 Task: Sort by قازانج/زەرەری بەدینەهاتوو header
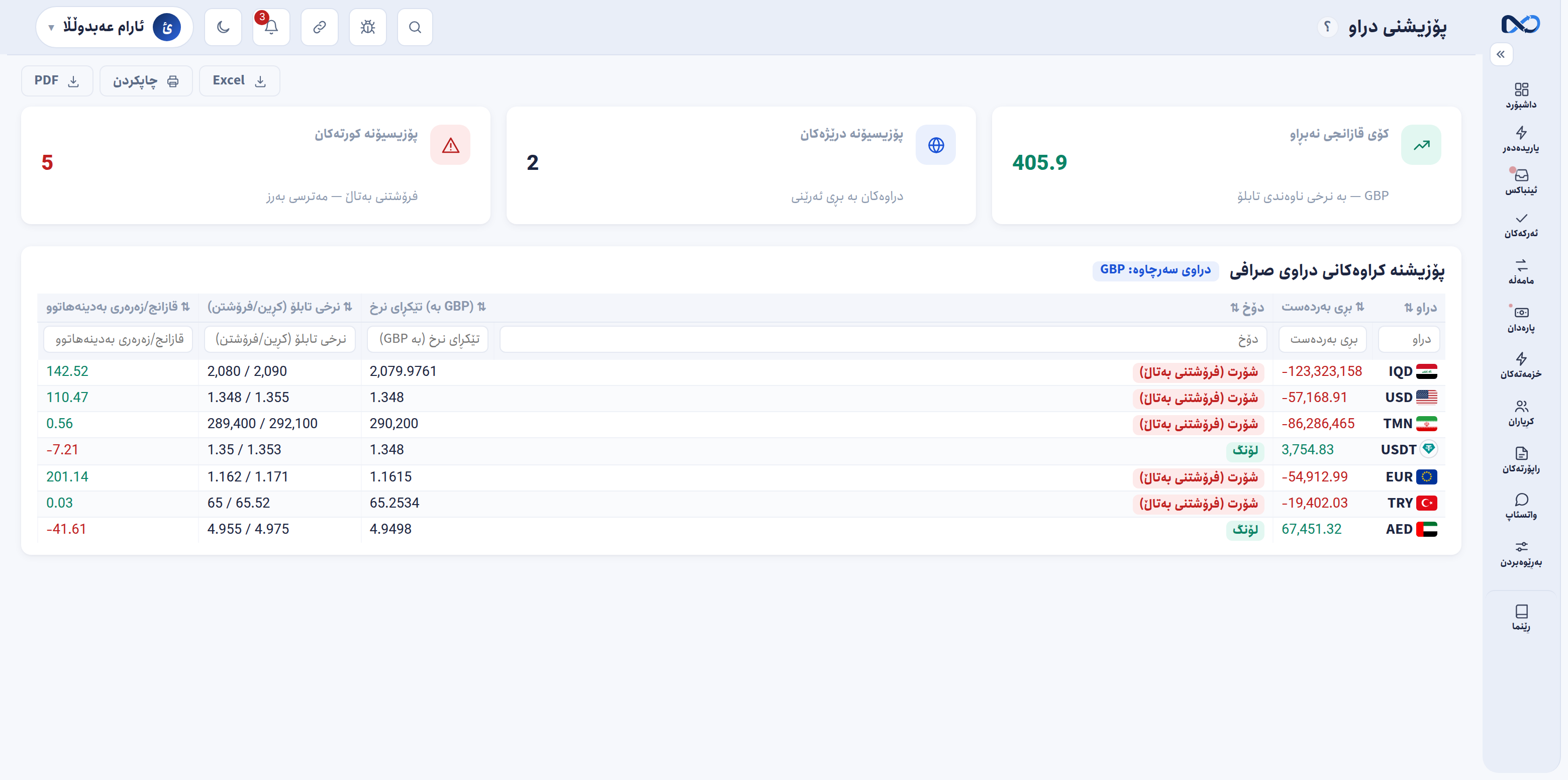118,307
